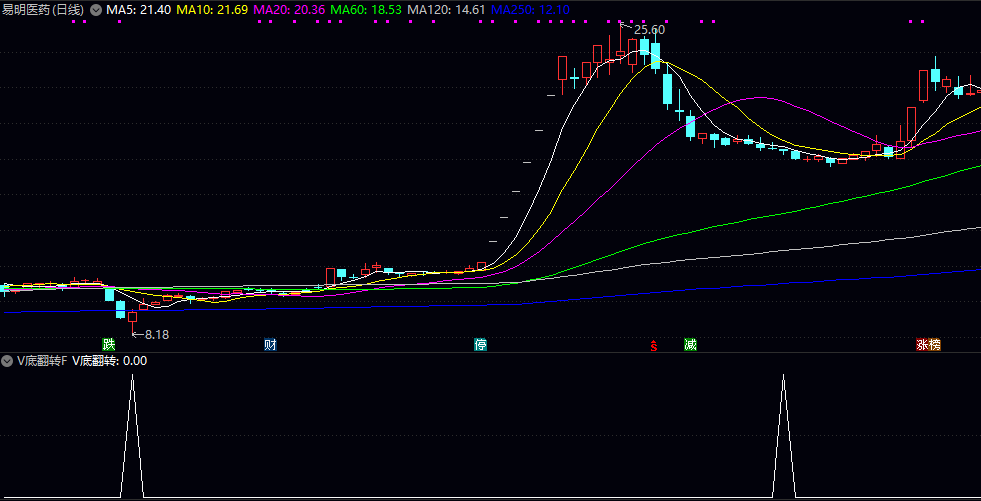Click the 易明医药(日线) stock title
981x501 pixels.
pos(42,9)
